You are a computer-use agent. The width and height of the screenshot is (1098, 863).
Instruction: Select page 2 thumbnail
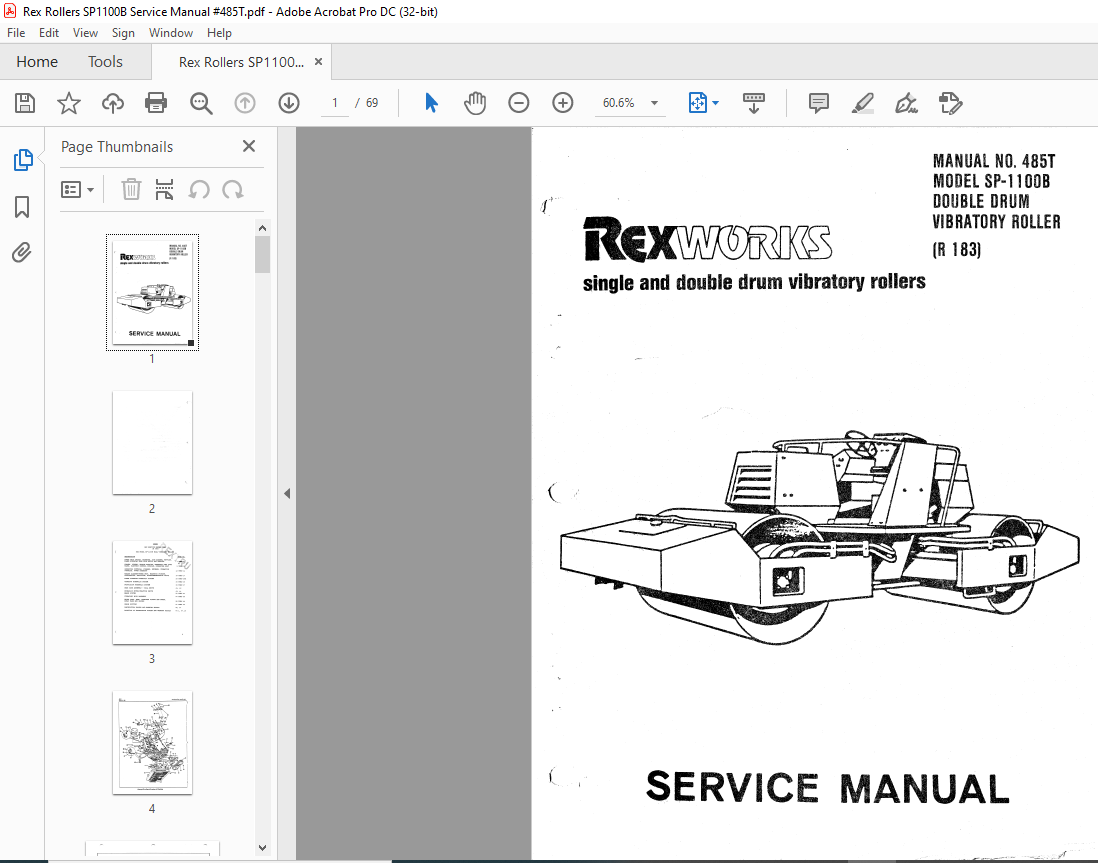(152, 443)
